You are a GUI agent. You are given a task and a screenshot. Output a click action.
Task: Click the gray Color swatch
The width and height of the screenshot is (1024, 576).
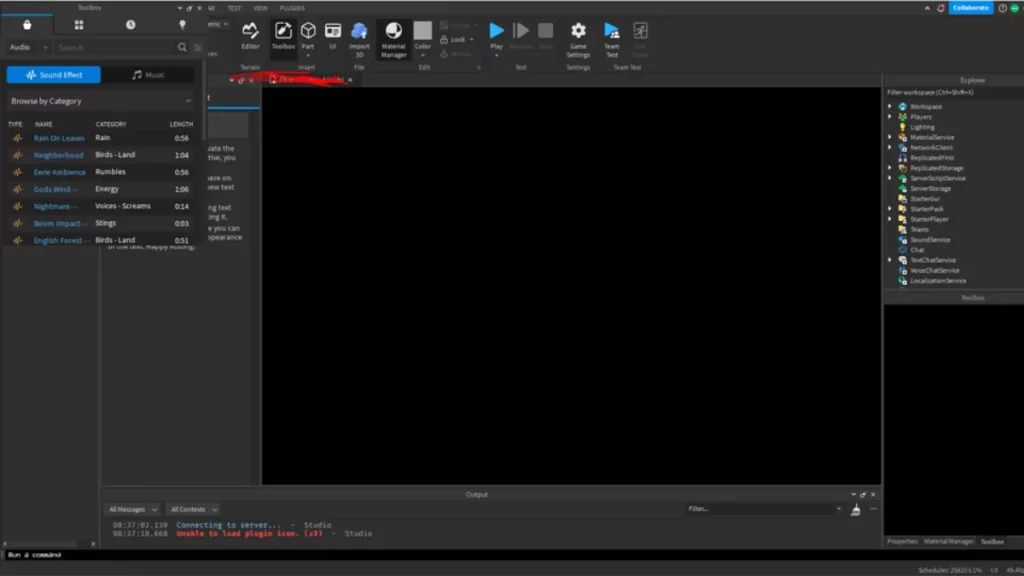click(423, 31)
